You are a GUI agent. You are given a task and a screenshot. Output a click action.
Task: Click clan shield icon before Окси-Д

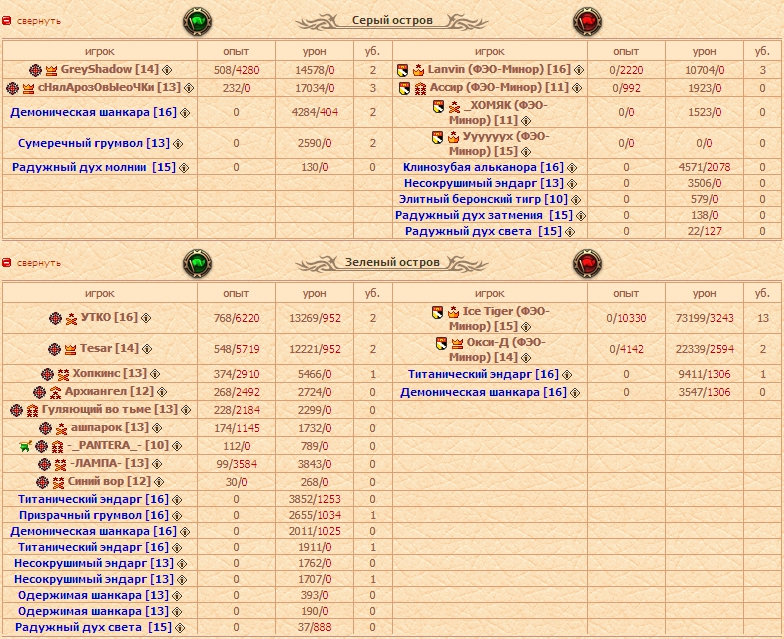441,343
